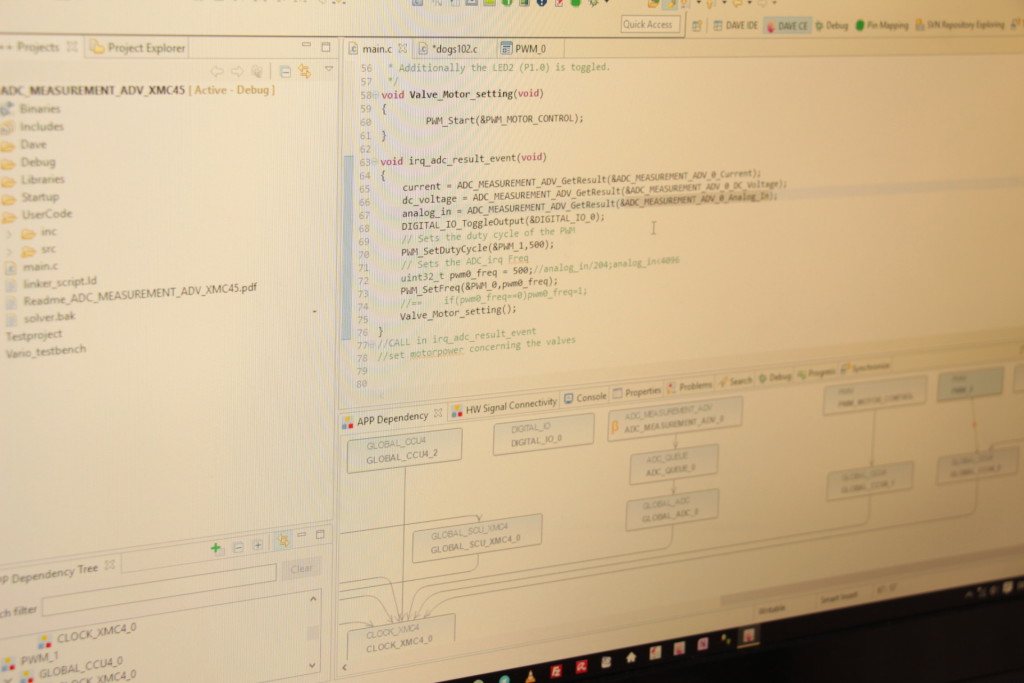Click the collapse-all minus icon in APP Dependency Tree
The width and height of the screenshot is (1024, 683).
[x=237, y=547]
